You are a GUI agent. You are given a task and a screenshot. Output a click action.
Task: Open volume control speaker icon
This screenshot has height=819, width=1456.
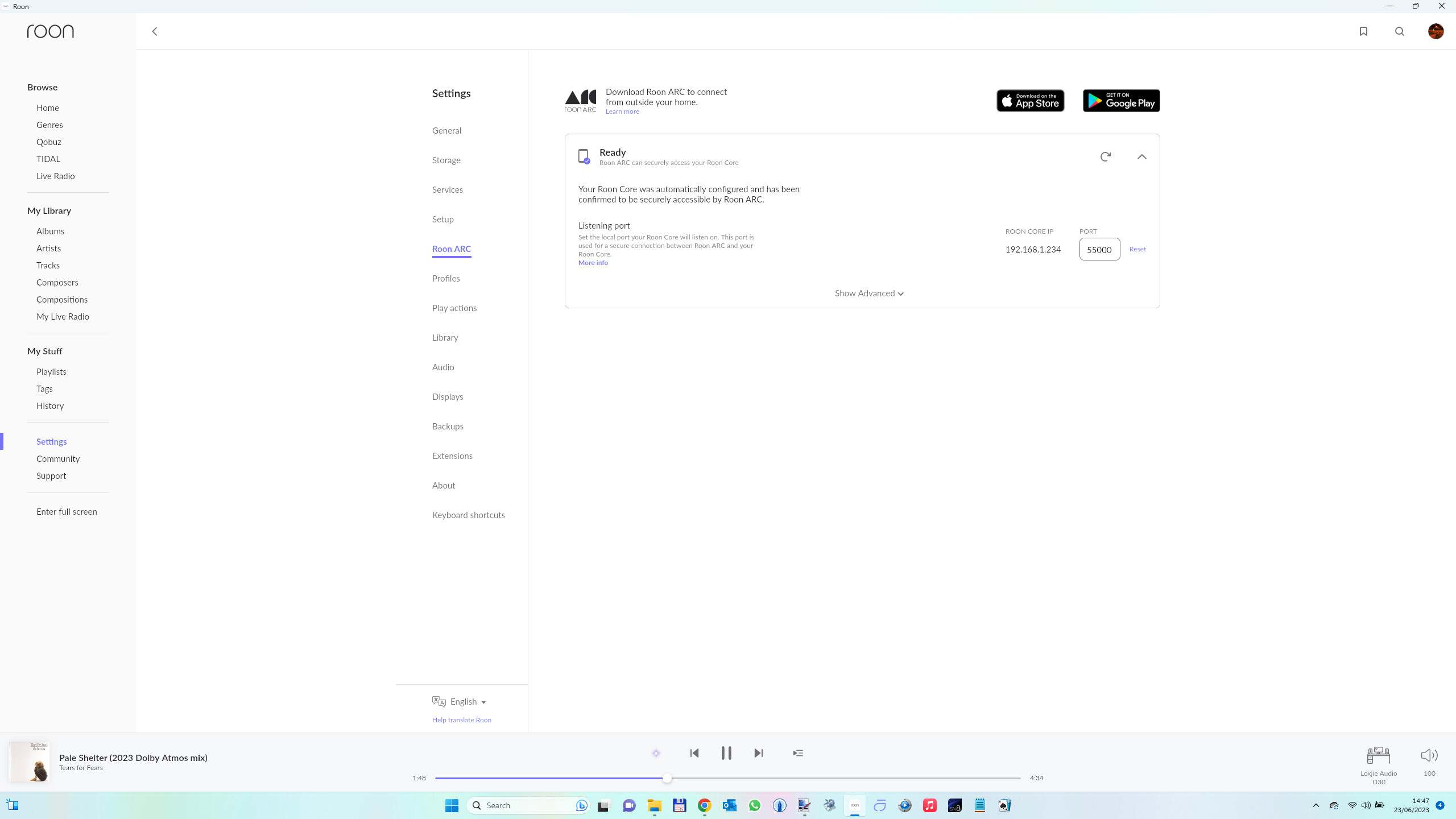pos(1429,755)
